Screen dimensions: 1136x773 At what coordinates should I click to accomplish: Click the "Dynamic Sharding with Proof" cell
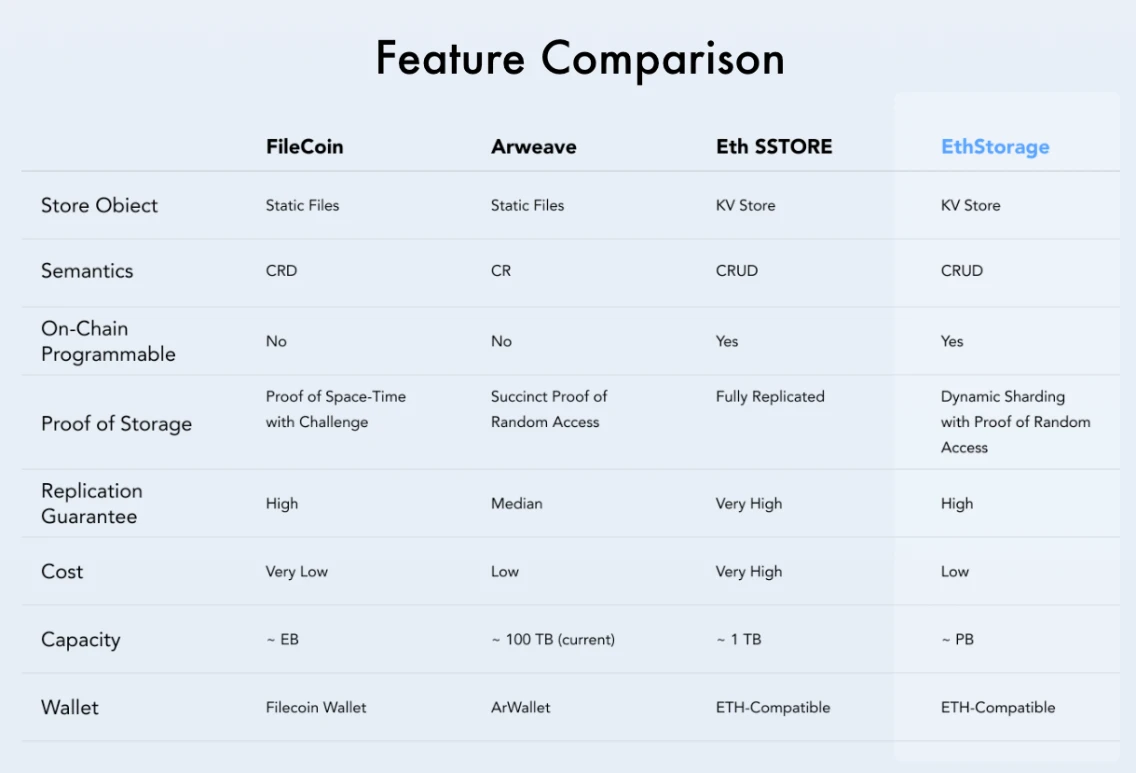click(1014, 422)
